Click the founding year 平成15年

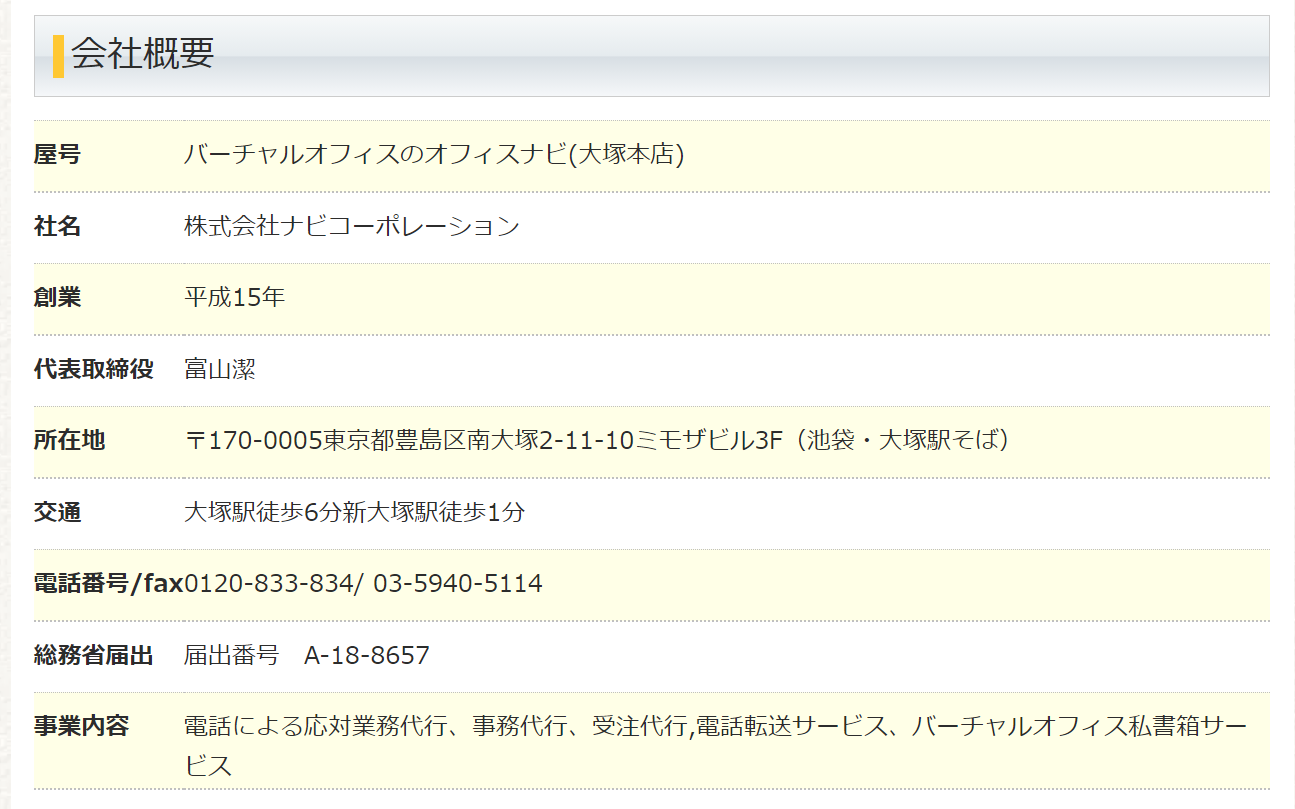234,298
